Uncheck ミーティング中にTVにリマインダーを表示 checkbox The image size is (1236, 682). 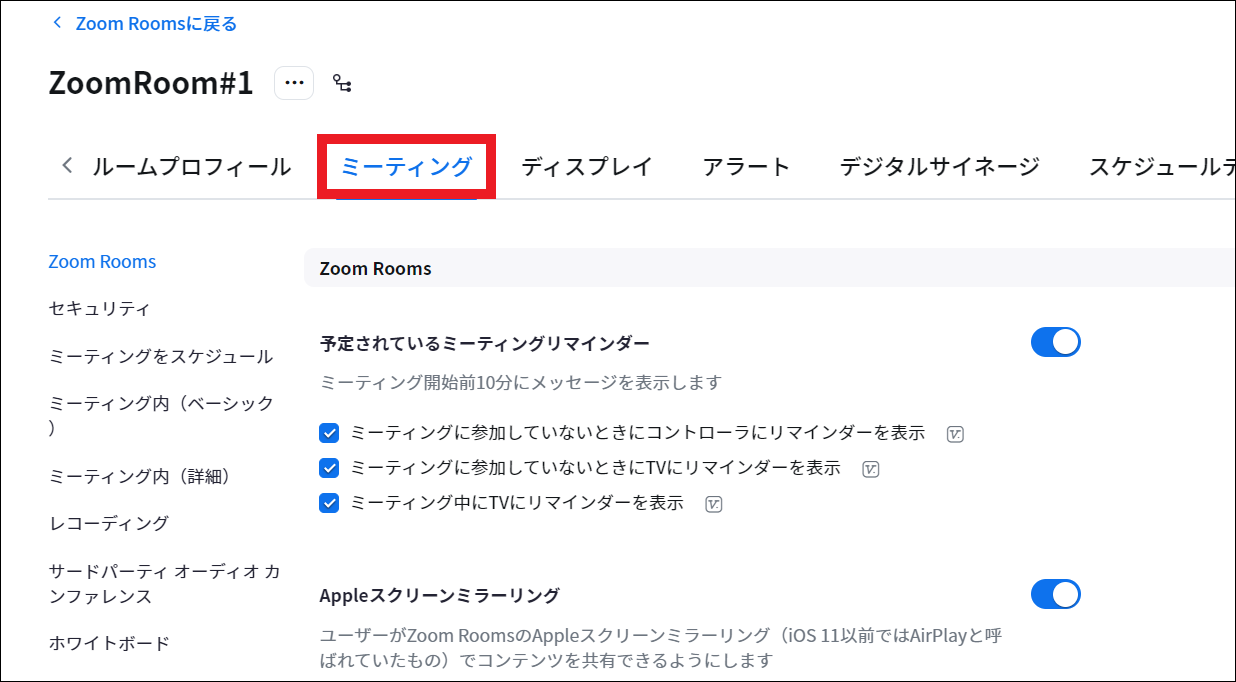click(329, 503)
